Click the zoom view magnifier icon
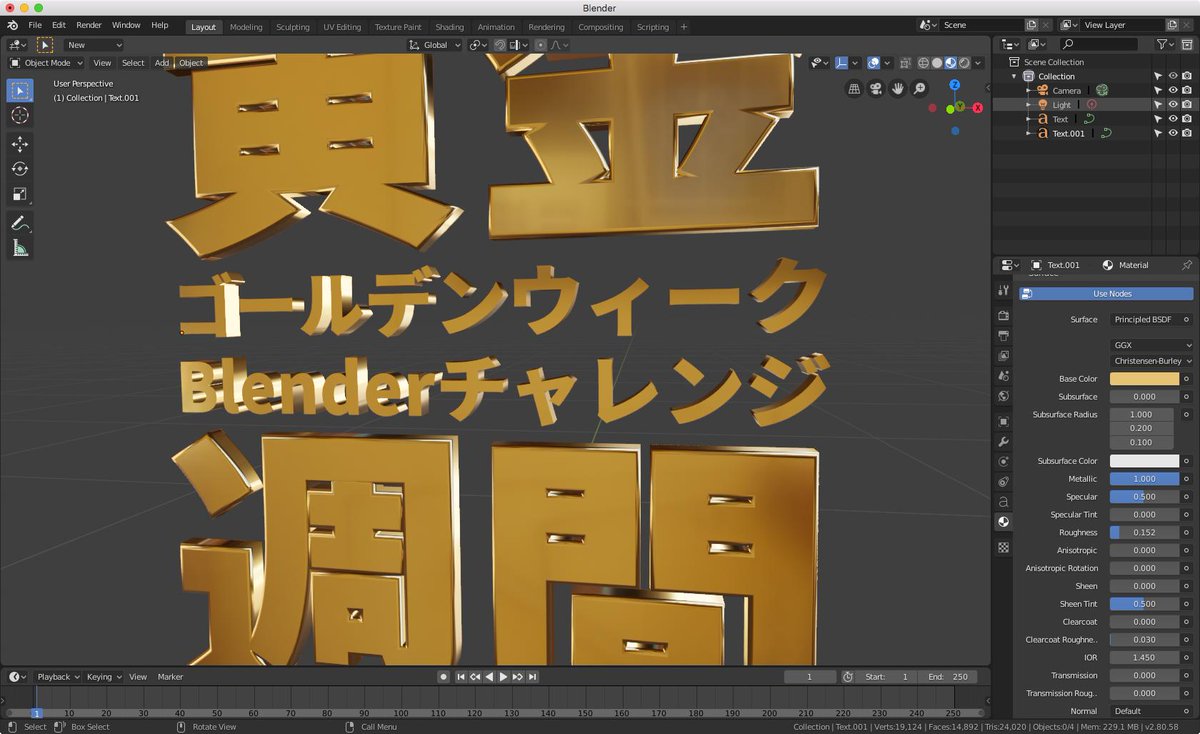 pyautogui.click(x=920, y=89)
